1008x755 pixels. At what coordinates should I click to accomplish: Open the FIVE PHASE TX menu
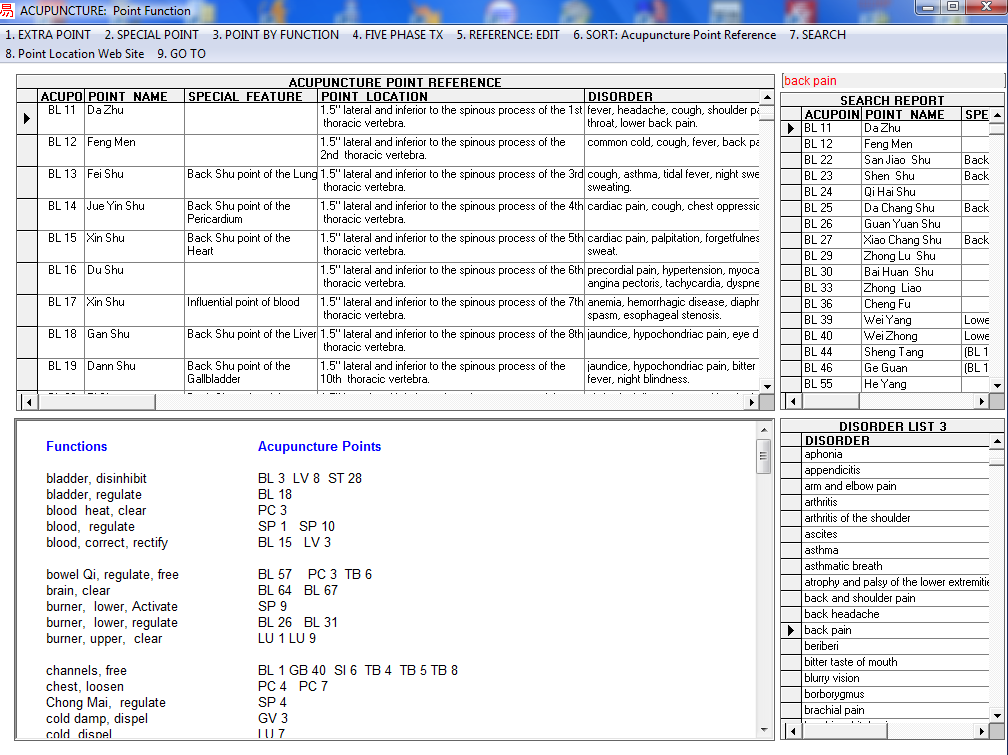point(398,34)
